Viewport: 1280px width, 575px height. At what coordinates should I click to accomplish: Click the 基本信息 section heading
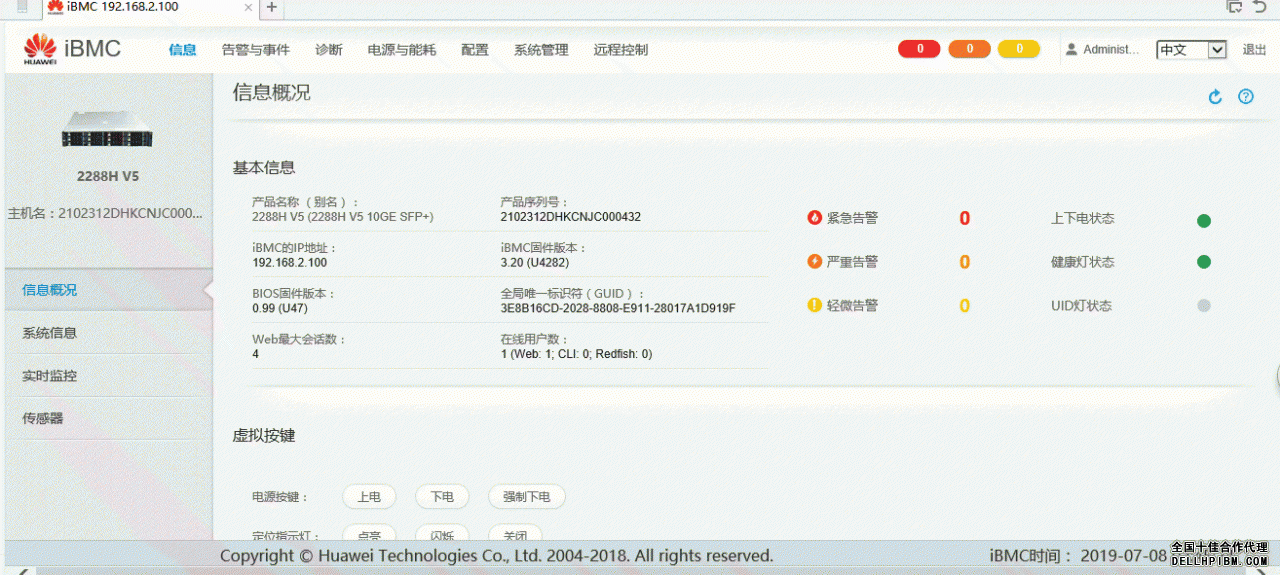point(264,168)
